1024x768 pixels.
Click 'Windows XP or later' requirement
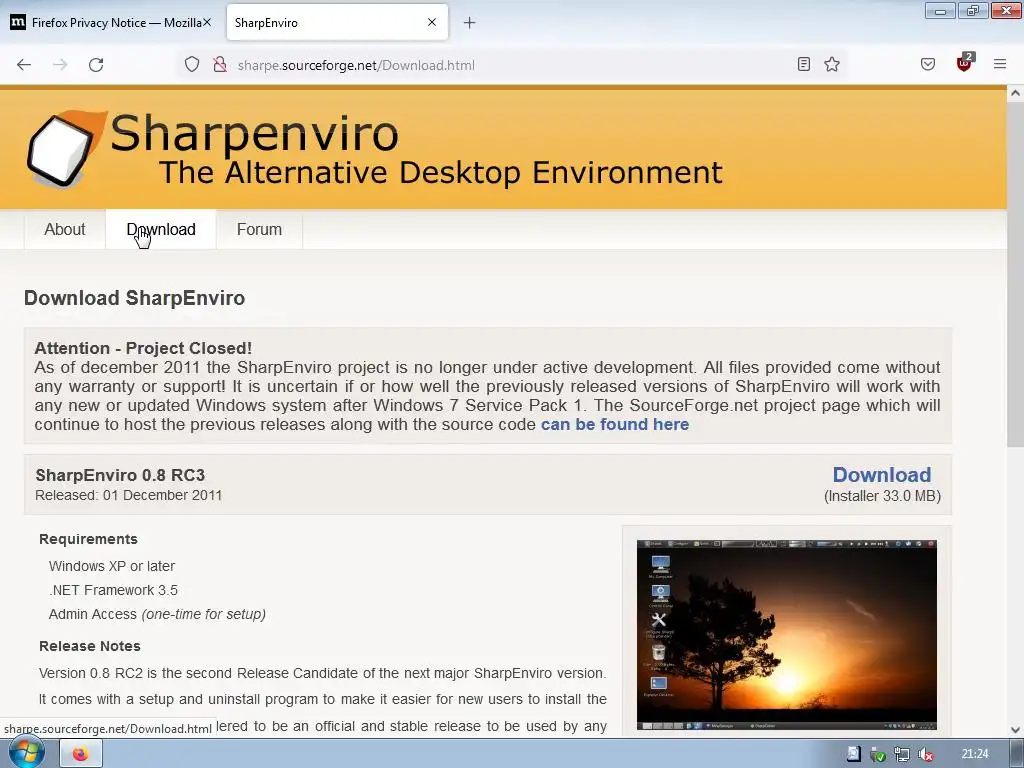tap(112, 566)
